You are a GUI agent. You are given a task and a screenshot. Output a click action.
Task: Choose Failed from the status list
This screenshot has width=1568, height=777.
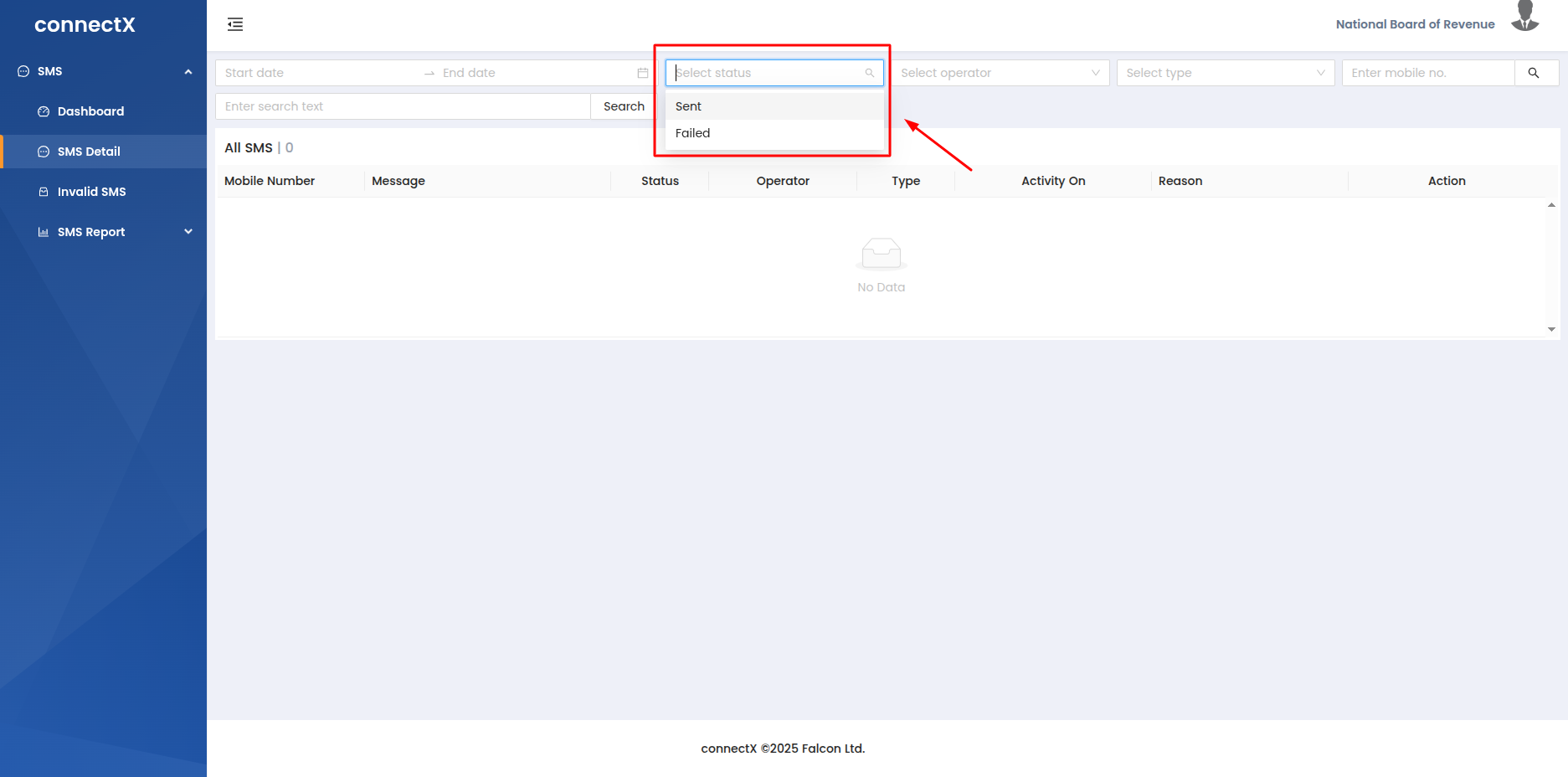pos(692,133)
